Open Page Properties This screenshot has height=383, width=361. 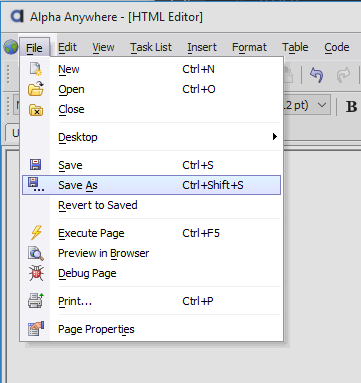[x=152, y=329]
